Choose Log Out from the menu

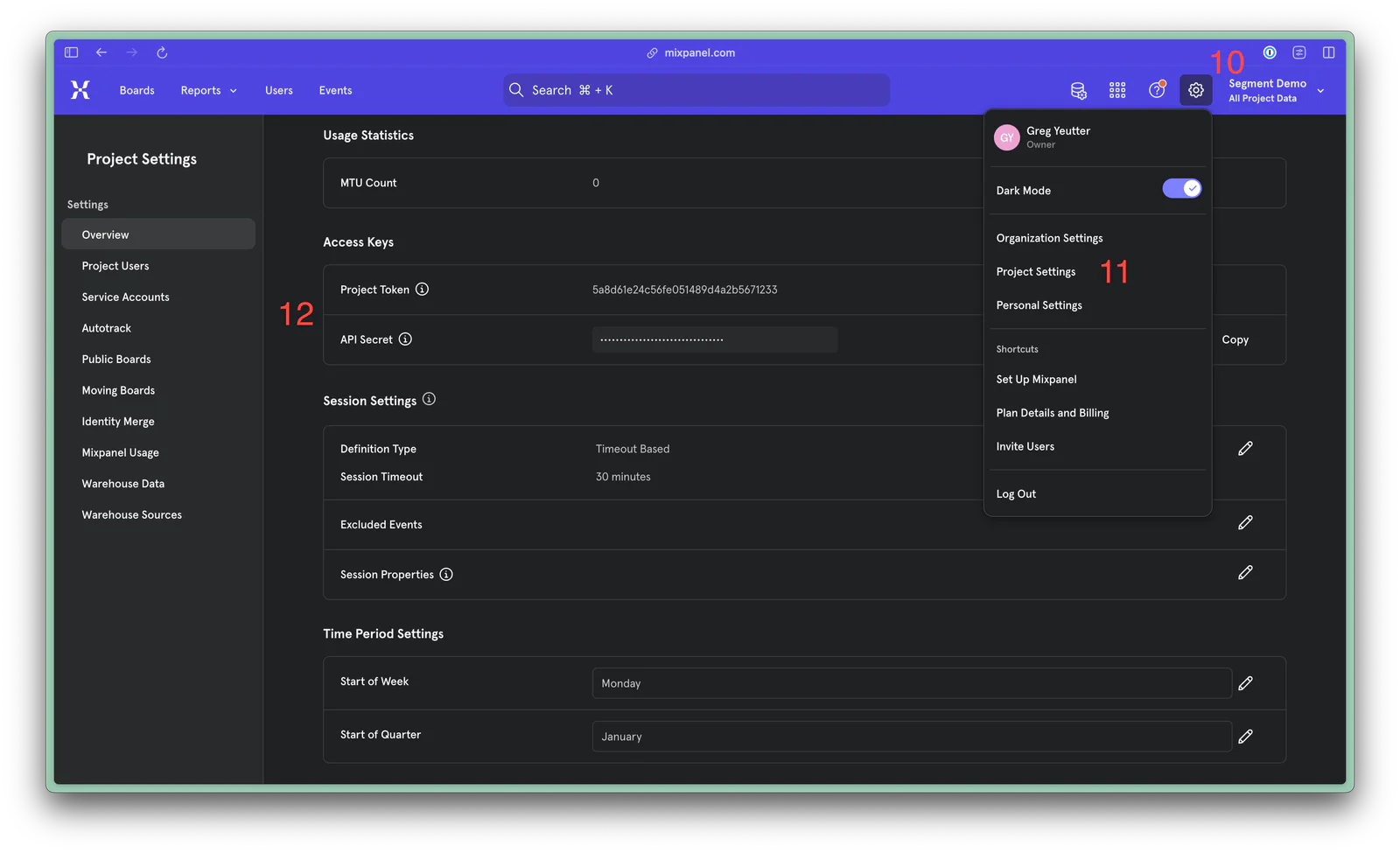(1015, 493)
